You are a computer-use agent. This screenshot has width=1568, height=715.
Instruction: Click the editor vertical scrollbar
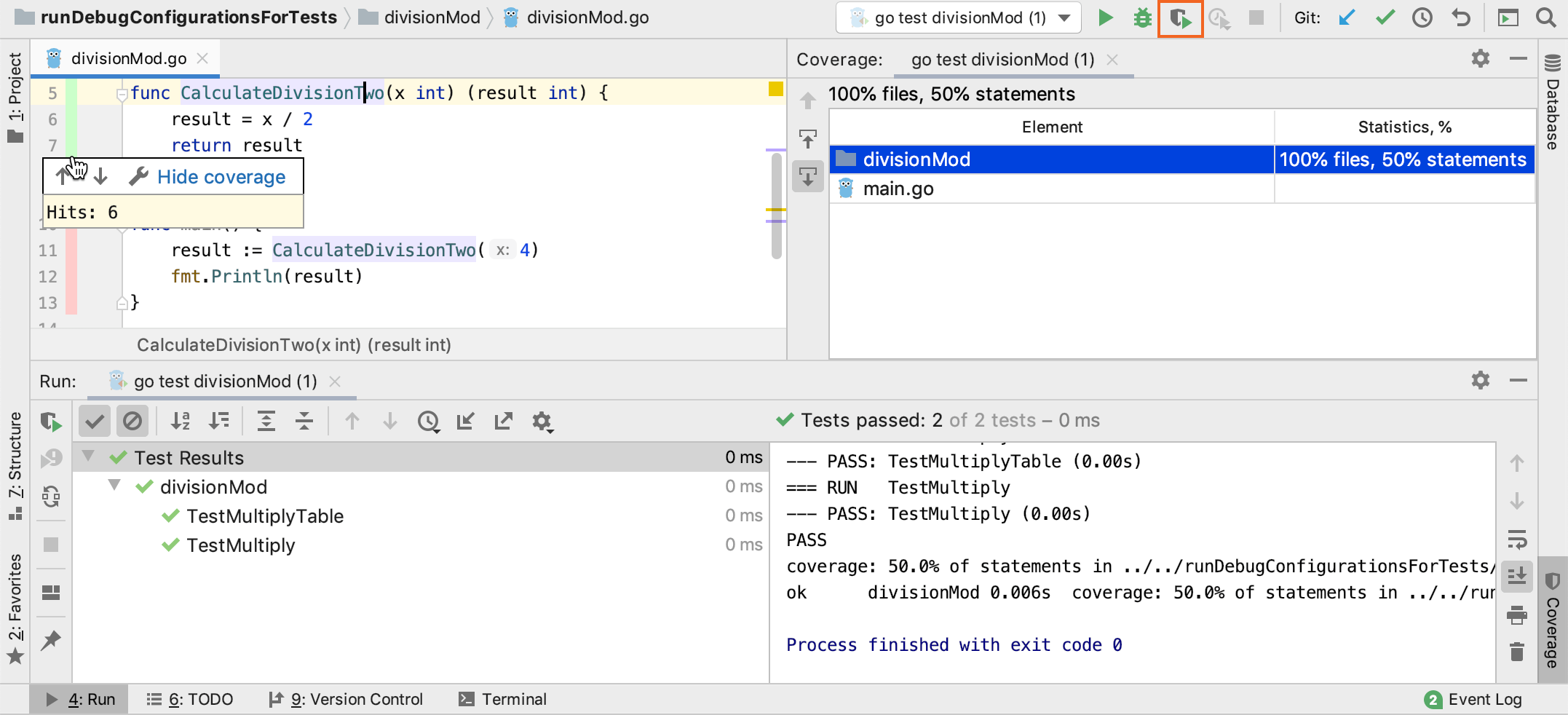(x=777, y=206)
